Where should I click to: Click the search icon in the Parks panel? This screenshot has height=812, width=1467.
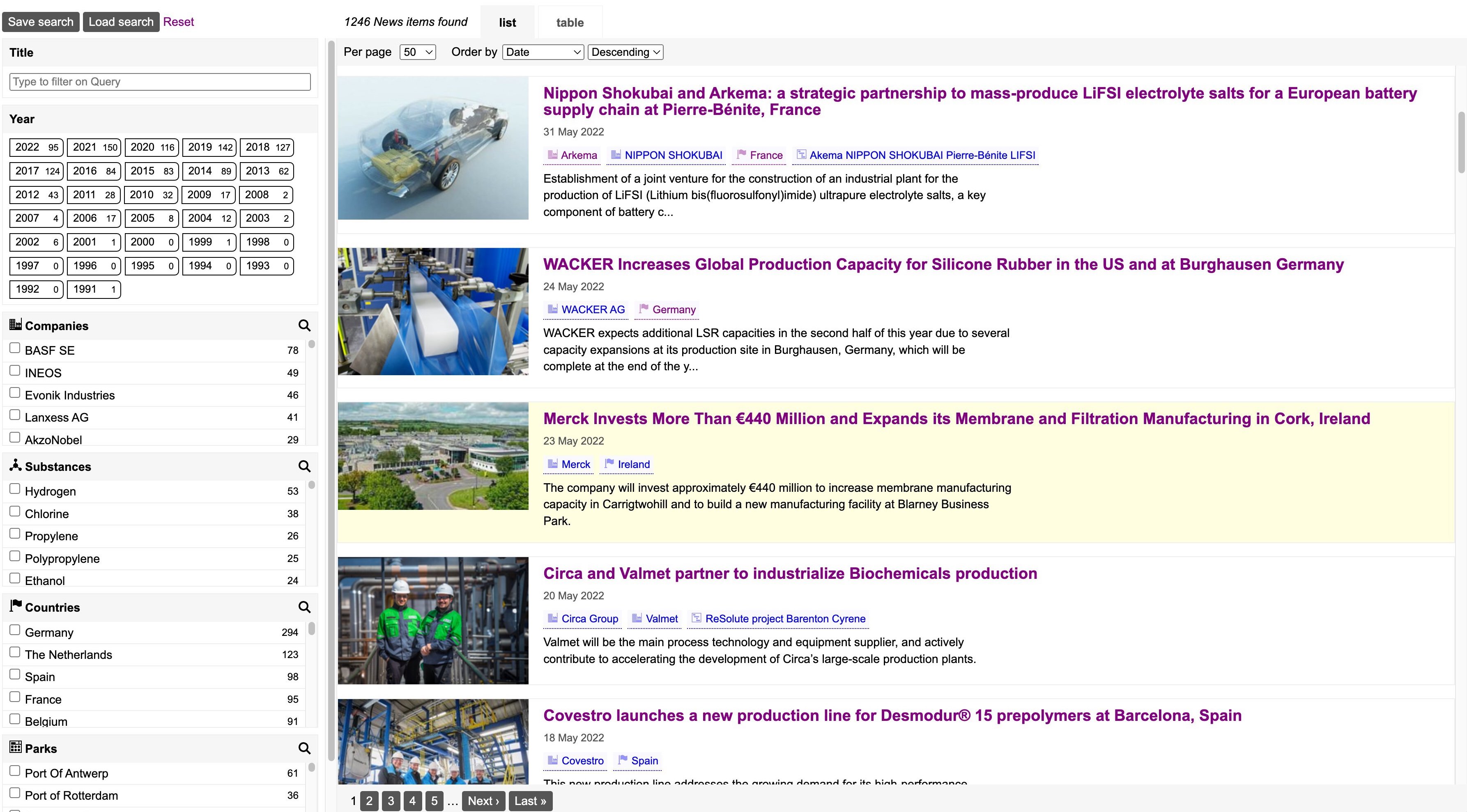point(304,748)
